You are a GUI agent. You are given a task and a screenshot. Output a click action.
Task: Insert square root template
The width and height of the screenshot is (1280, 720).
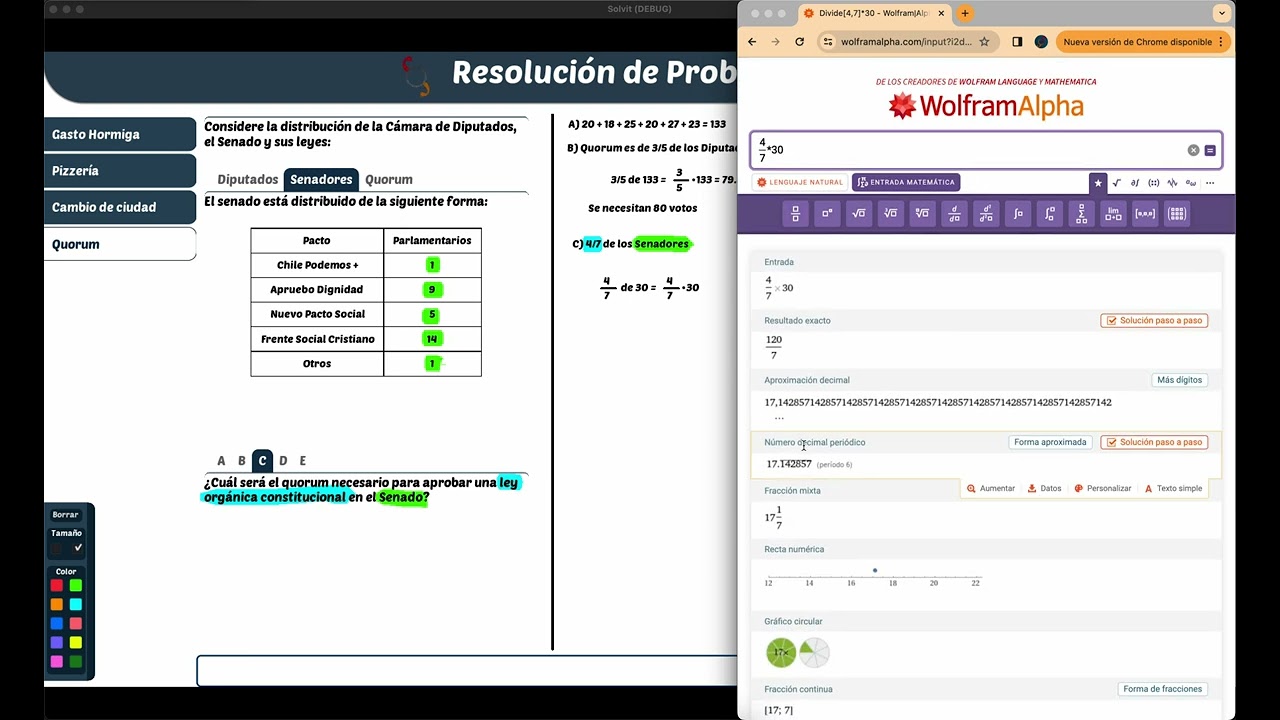(x=858, y=213)
